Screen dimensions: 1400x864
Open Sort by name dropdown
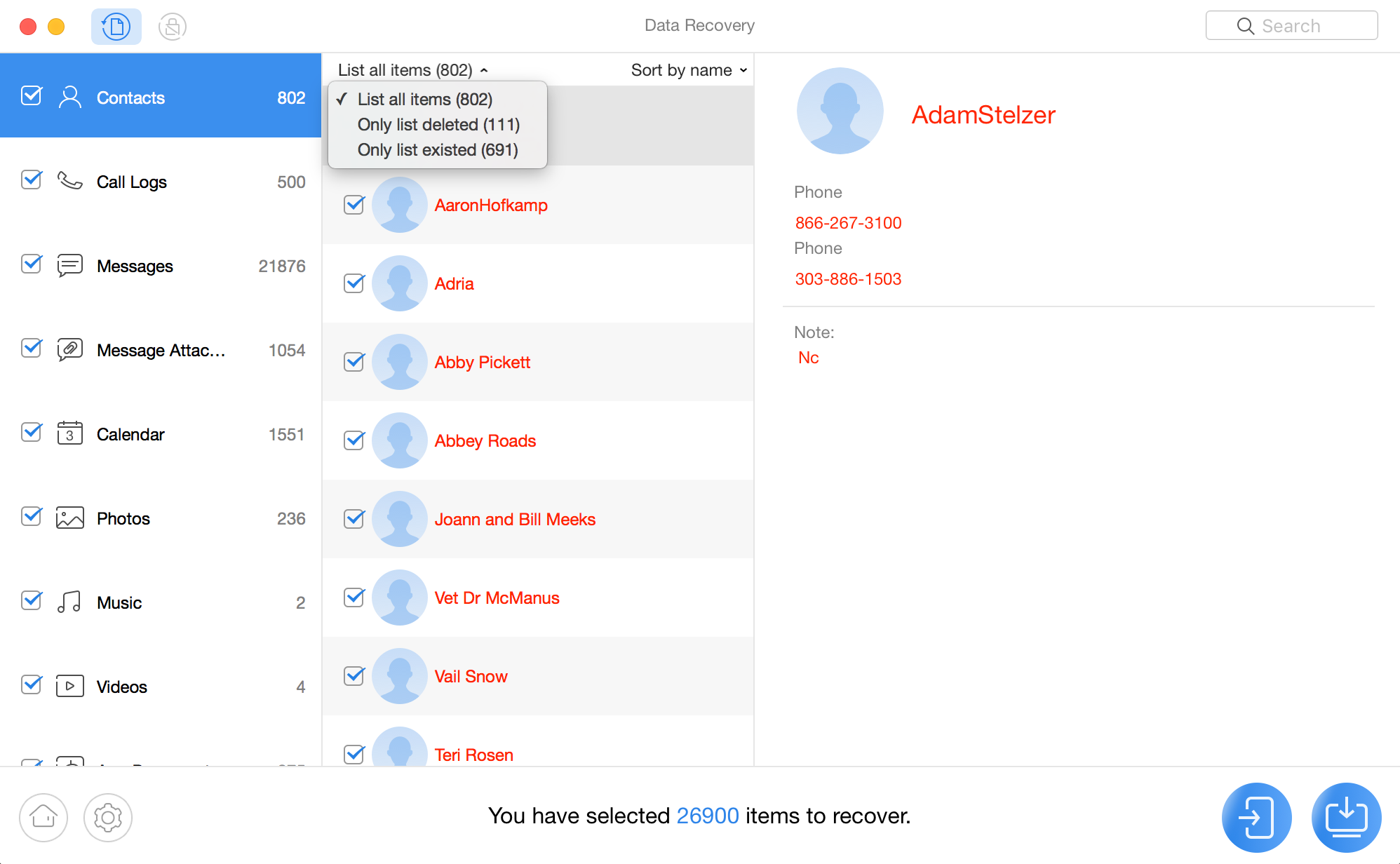tap(689, 70)
